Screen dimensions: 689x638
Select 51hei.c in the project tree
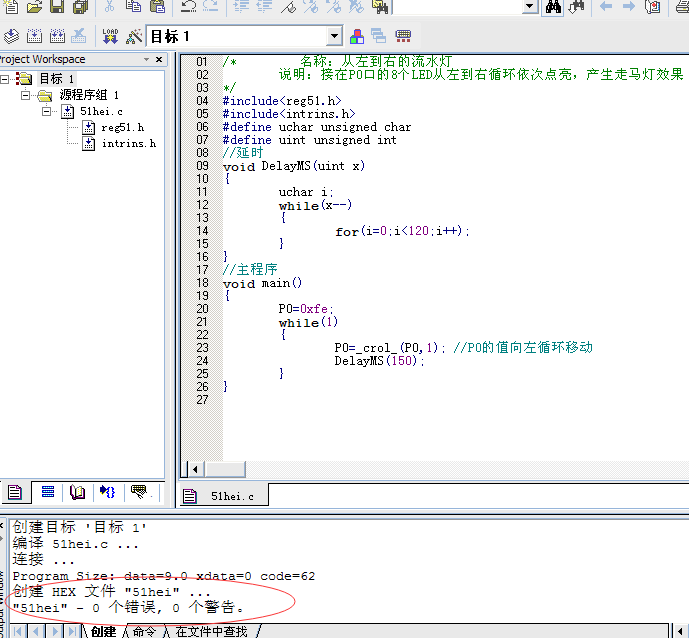(102, 112)
